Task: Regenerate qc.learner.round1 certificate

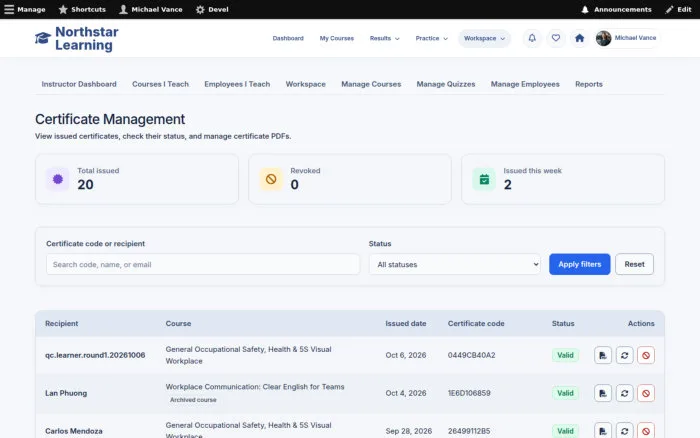Action: click(625, 355)
